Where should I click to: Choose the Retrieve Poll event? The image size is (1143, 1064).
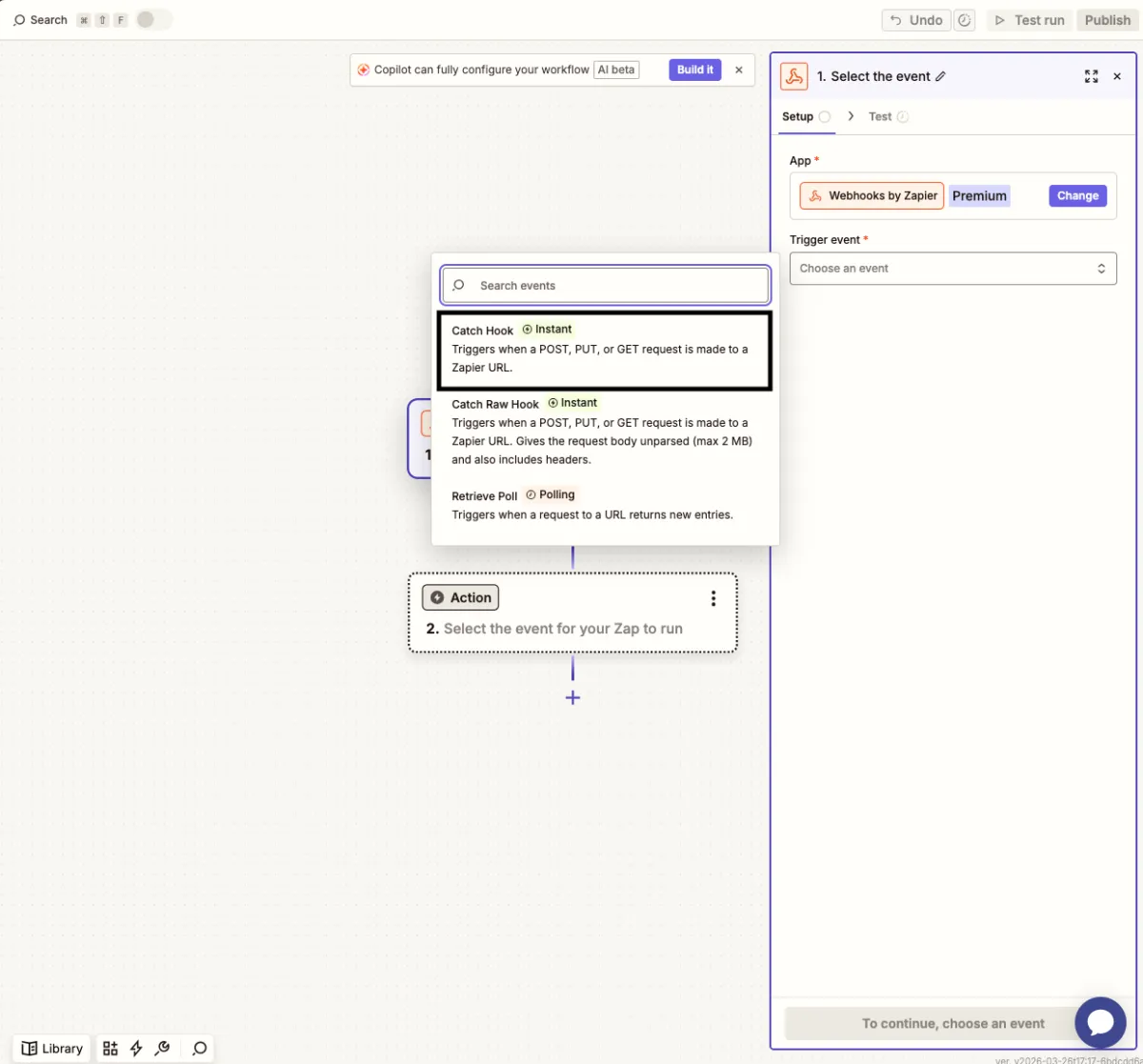(605, 505)
